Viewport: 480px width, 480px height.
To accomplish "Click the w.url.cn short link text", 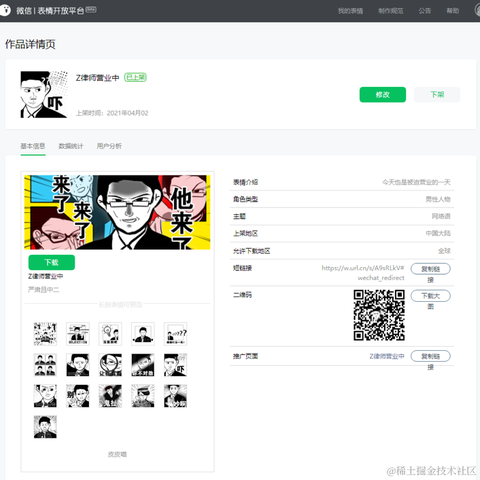I will coord(363,273).
